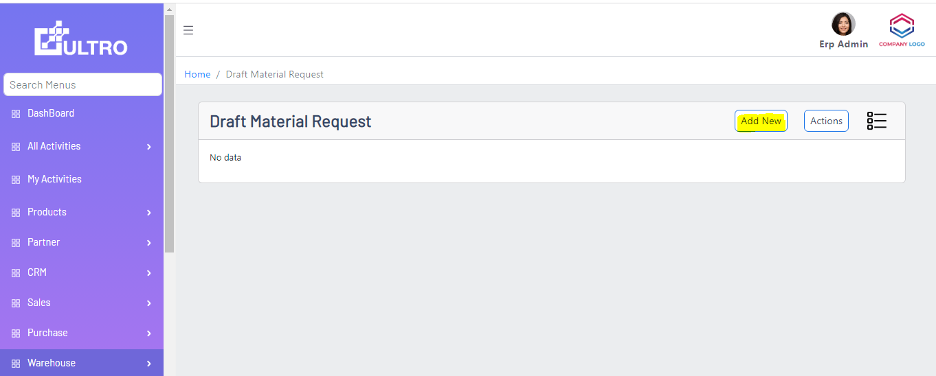Image resolution: width=936 pixels, height=376 pixels.
Task: Go to Home breadcrumb link
Action: (197, 75)
